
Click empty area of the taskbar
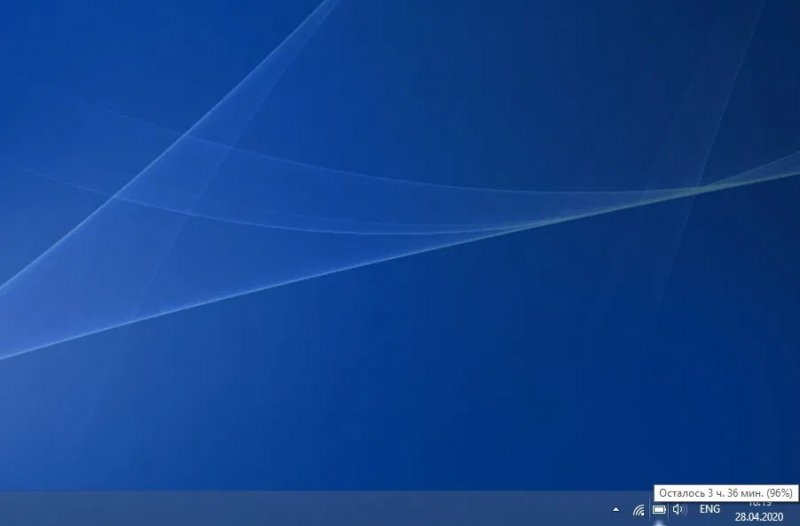pos(300,508)
